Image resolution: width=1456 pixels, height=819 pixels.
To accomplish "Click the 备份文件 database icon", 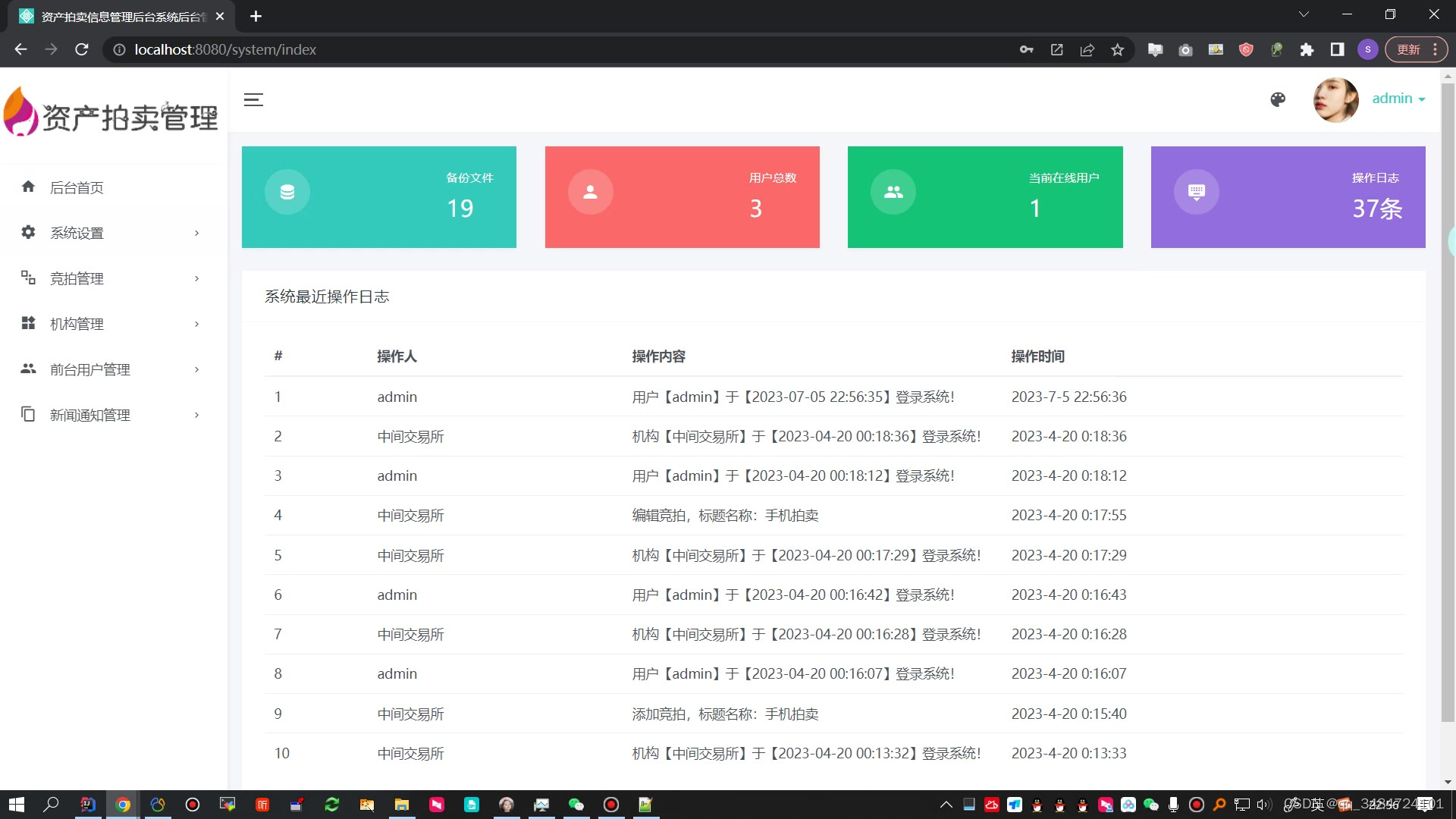I will pos(287,192).
